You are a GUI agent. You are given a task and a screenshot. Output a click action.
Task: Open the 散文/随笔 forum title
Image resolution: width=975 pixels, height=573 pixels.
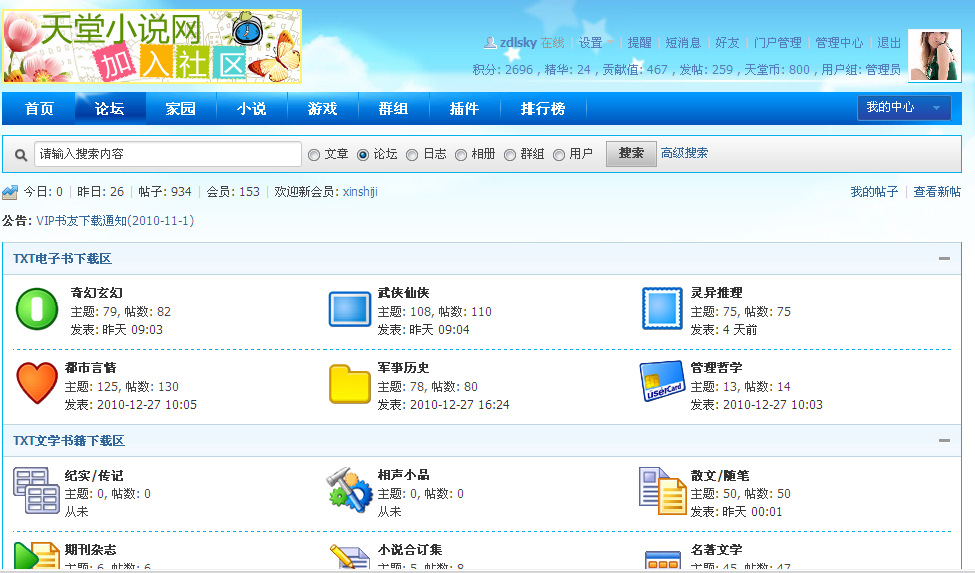pos(720,475)
